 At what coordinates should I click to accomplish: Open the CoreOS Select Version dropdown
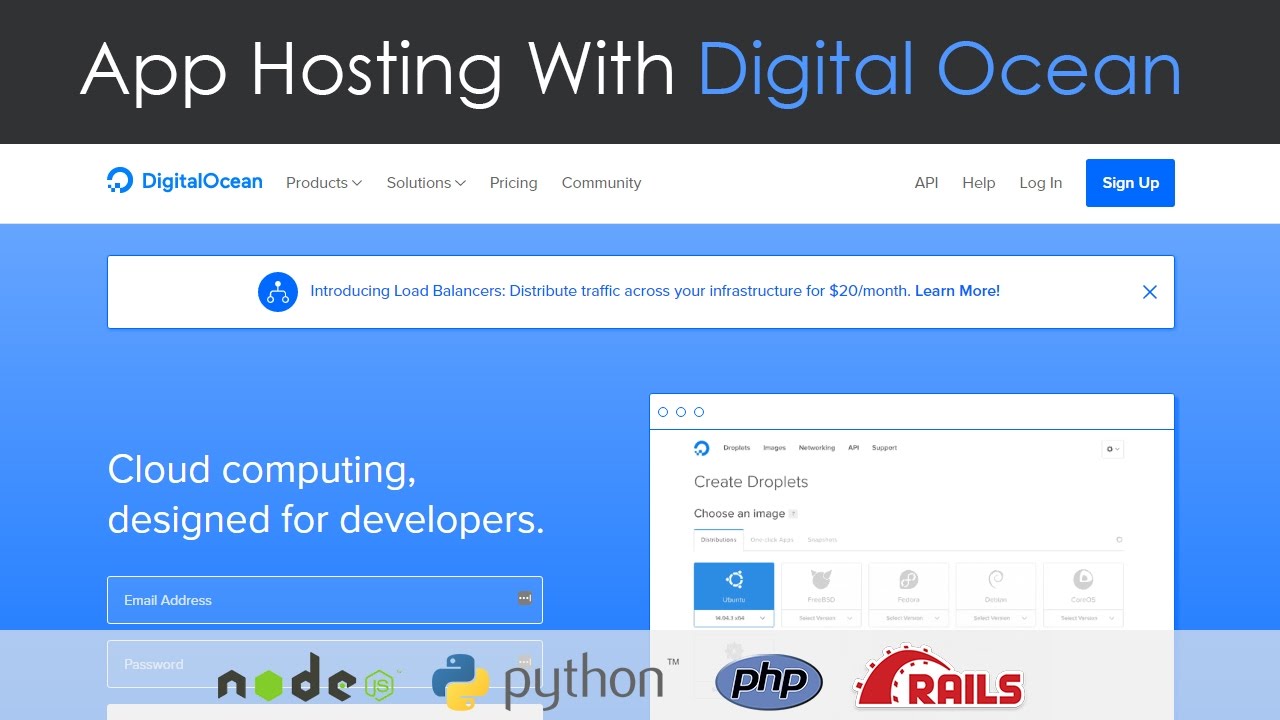point(1083,618)
